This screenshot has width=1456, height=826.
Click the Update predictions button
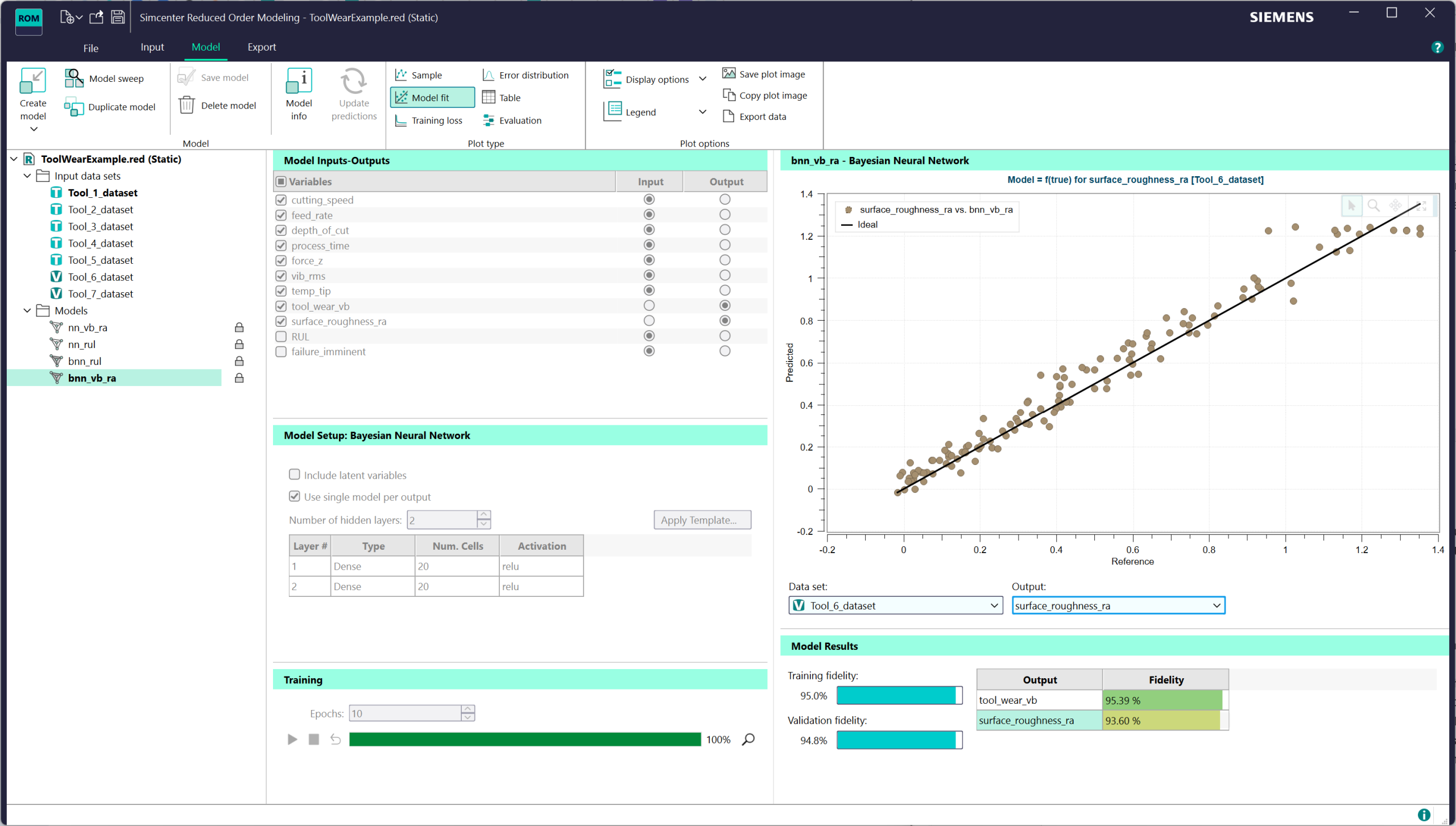pyautogui.click(x=354, y=94)
